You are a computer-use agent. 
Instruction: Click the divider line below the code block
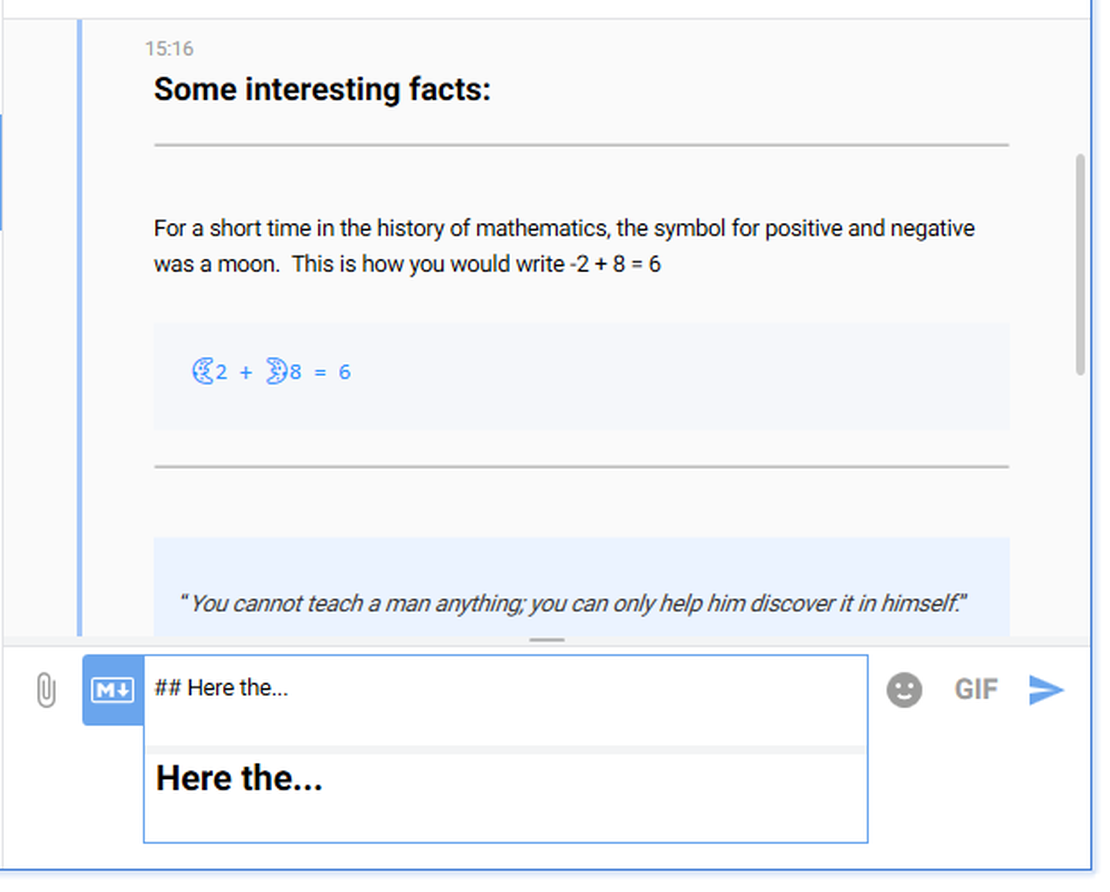coord(580,466)
